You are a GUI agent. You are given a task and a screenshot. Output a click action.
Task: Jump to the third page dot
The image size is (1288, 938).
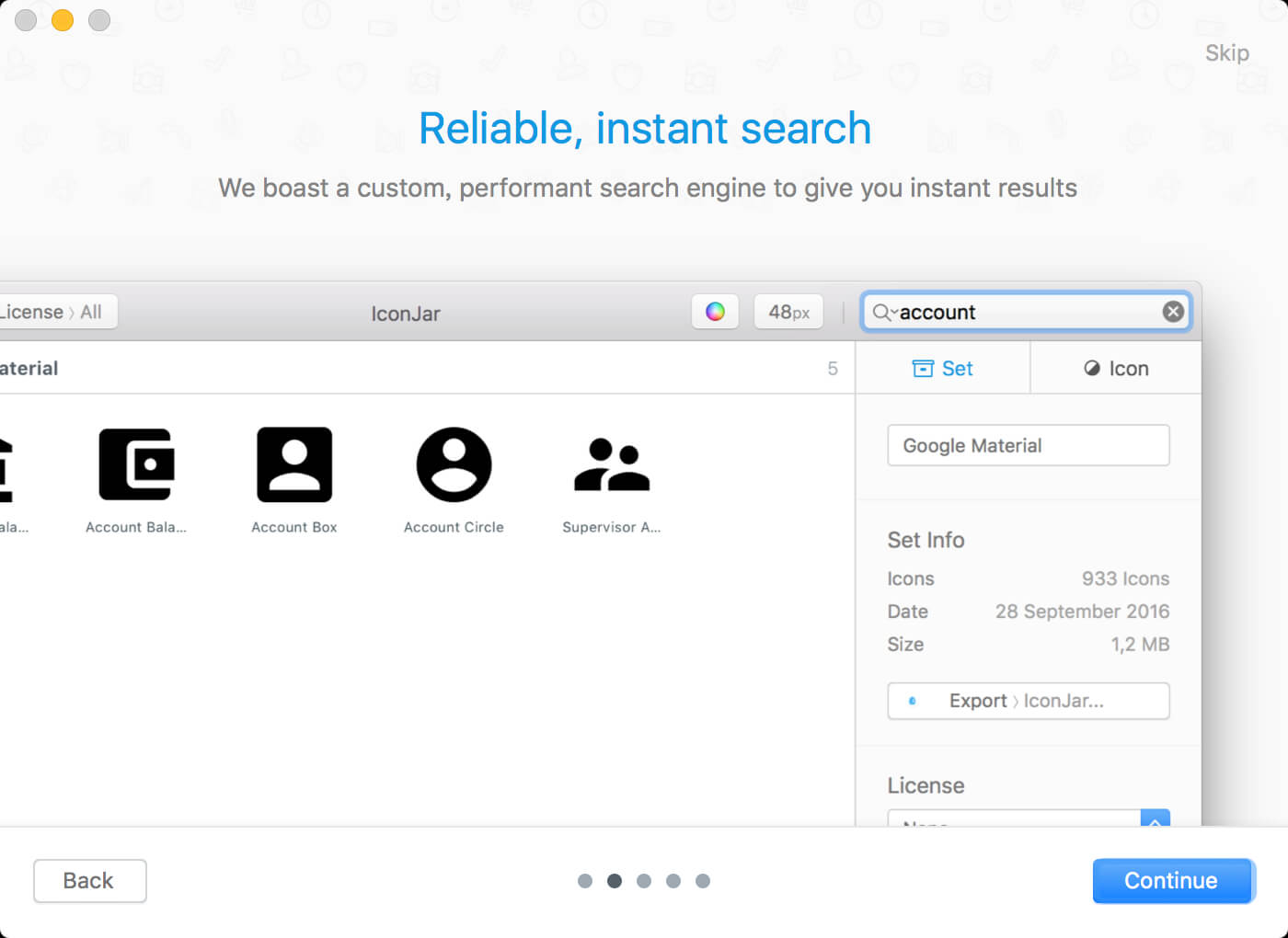[x=644, y=881]
